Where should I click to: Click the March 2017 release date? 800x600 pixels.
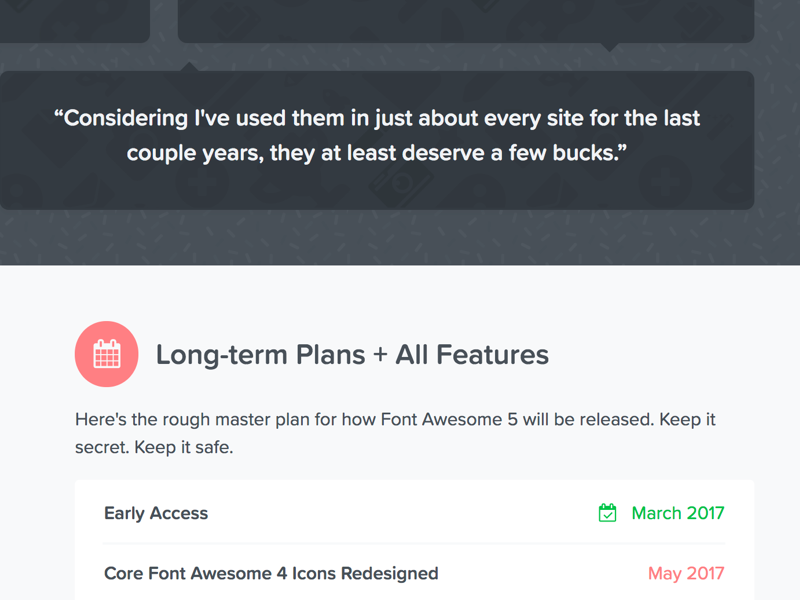678,513
